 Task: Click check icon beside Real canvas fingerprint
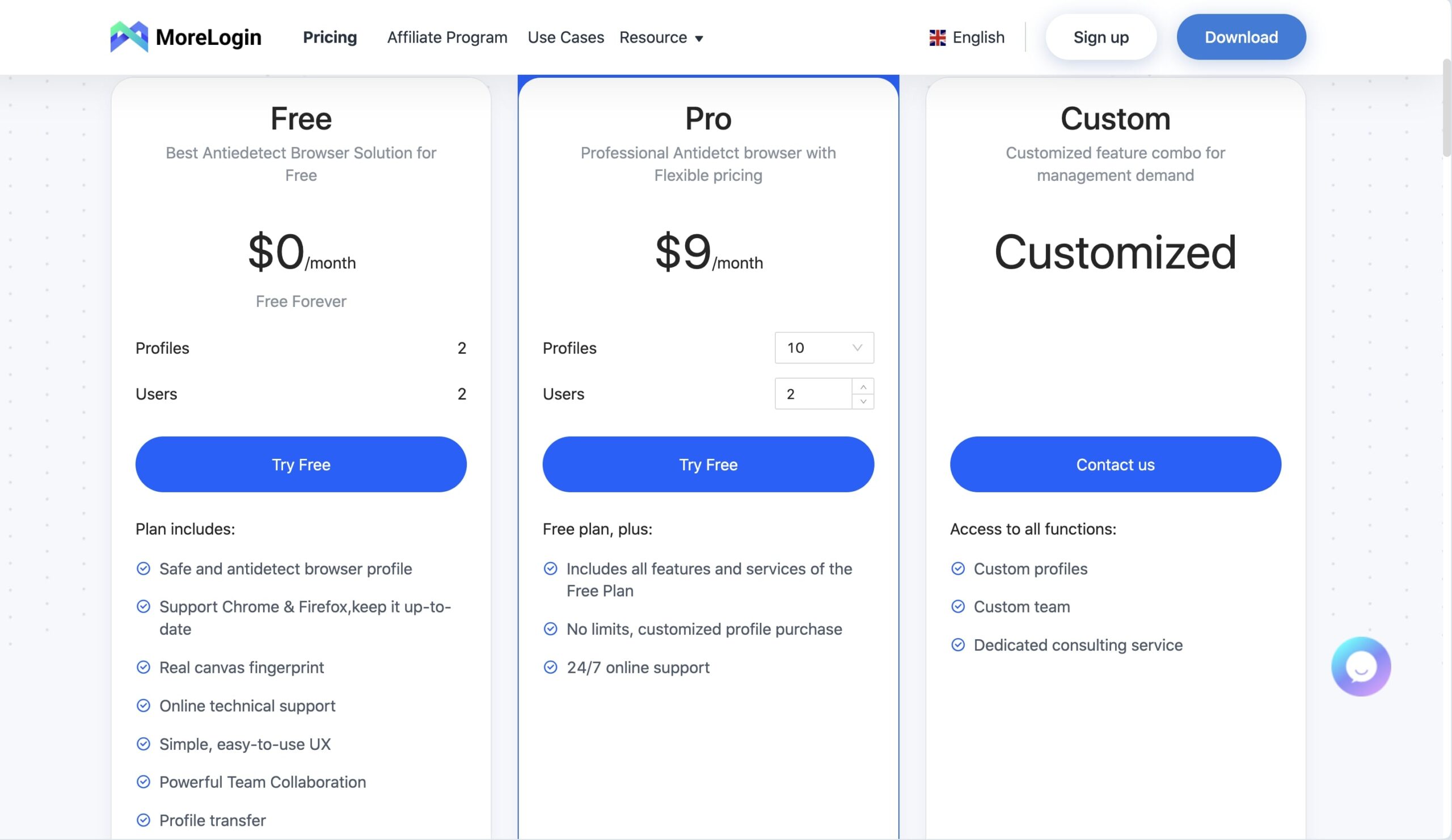pos(143,667)
